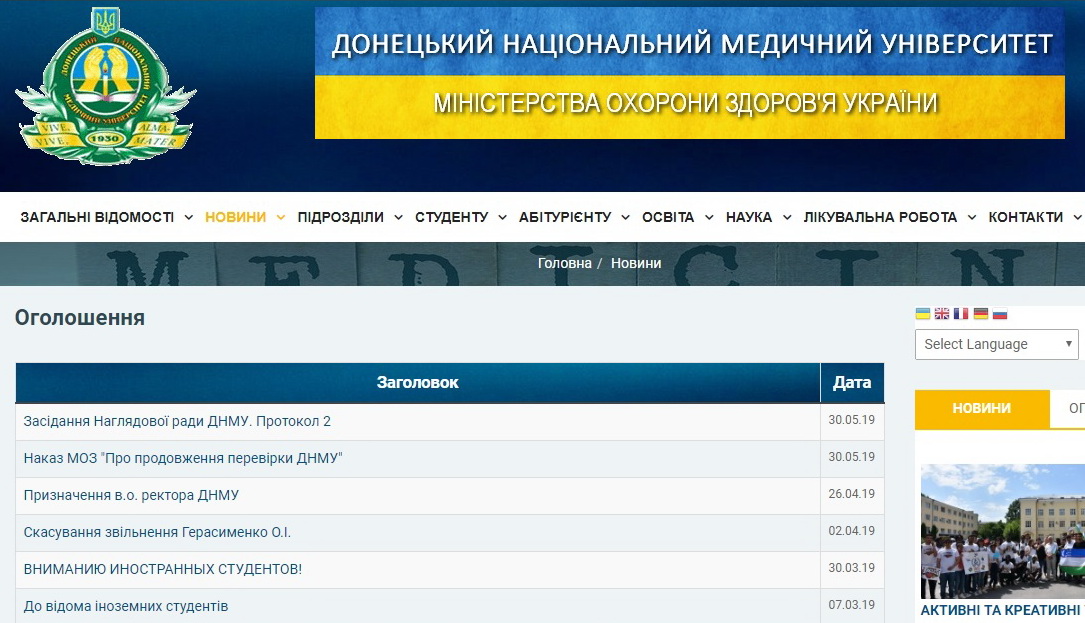
Task: Expand the АБІТУРІЄНТУ menu chevron
Action: [626, 217]
